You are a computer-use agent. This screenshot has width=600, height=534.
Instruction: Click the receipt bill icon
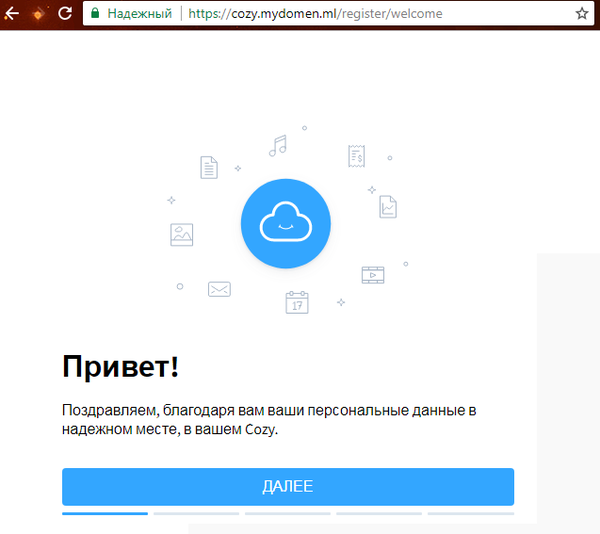357,156
